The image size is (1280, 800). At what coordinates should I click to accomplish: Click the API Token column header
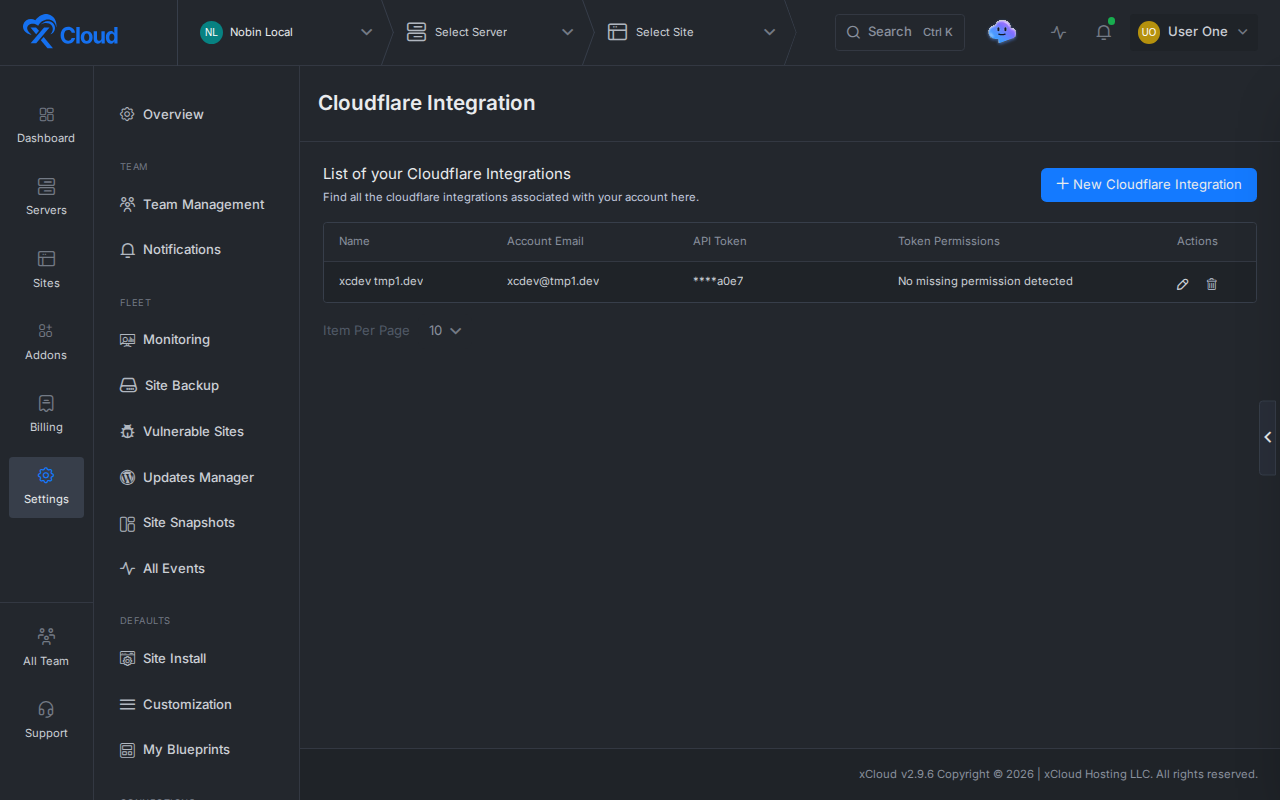[720, 241]
